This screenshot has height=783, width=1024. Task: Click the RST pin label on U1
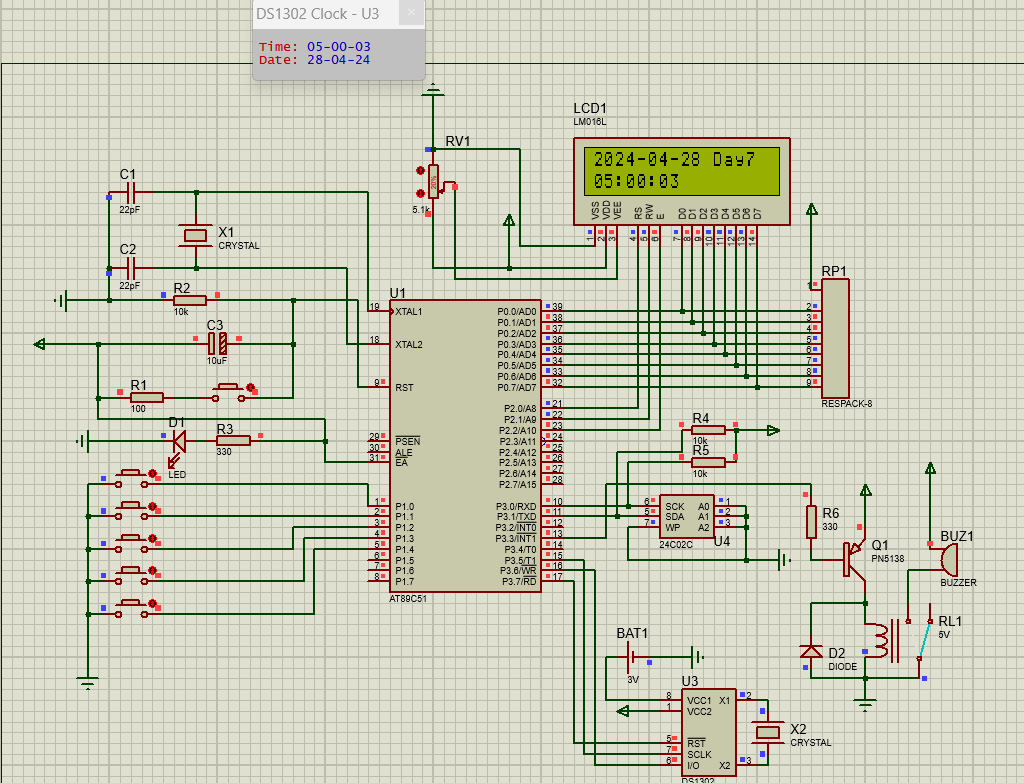404,387
